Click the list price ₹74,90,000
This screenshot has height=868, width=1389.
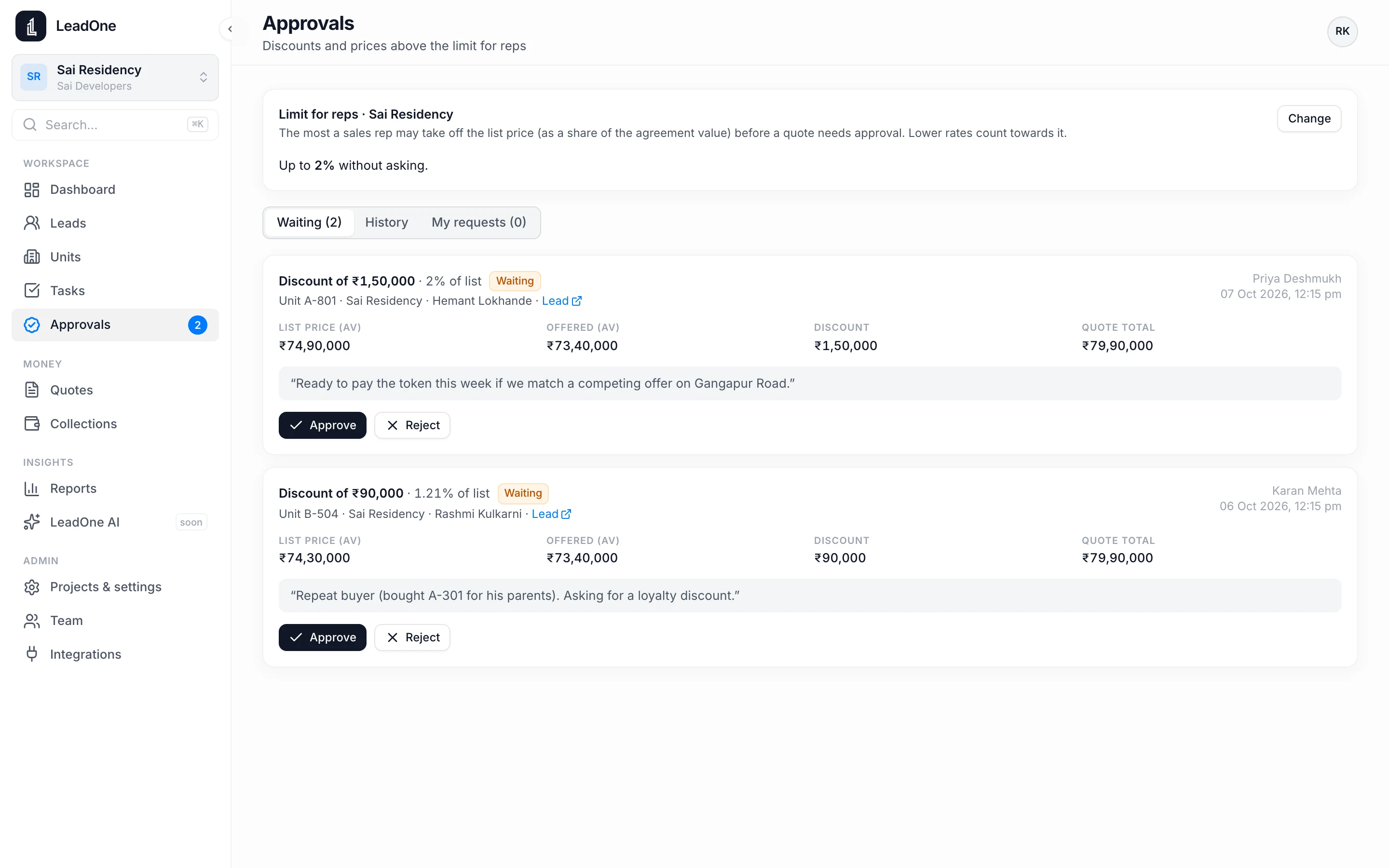pyautogui.click(x=314, y=346)
